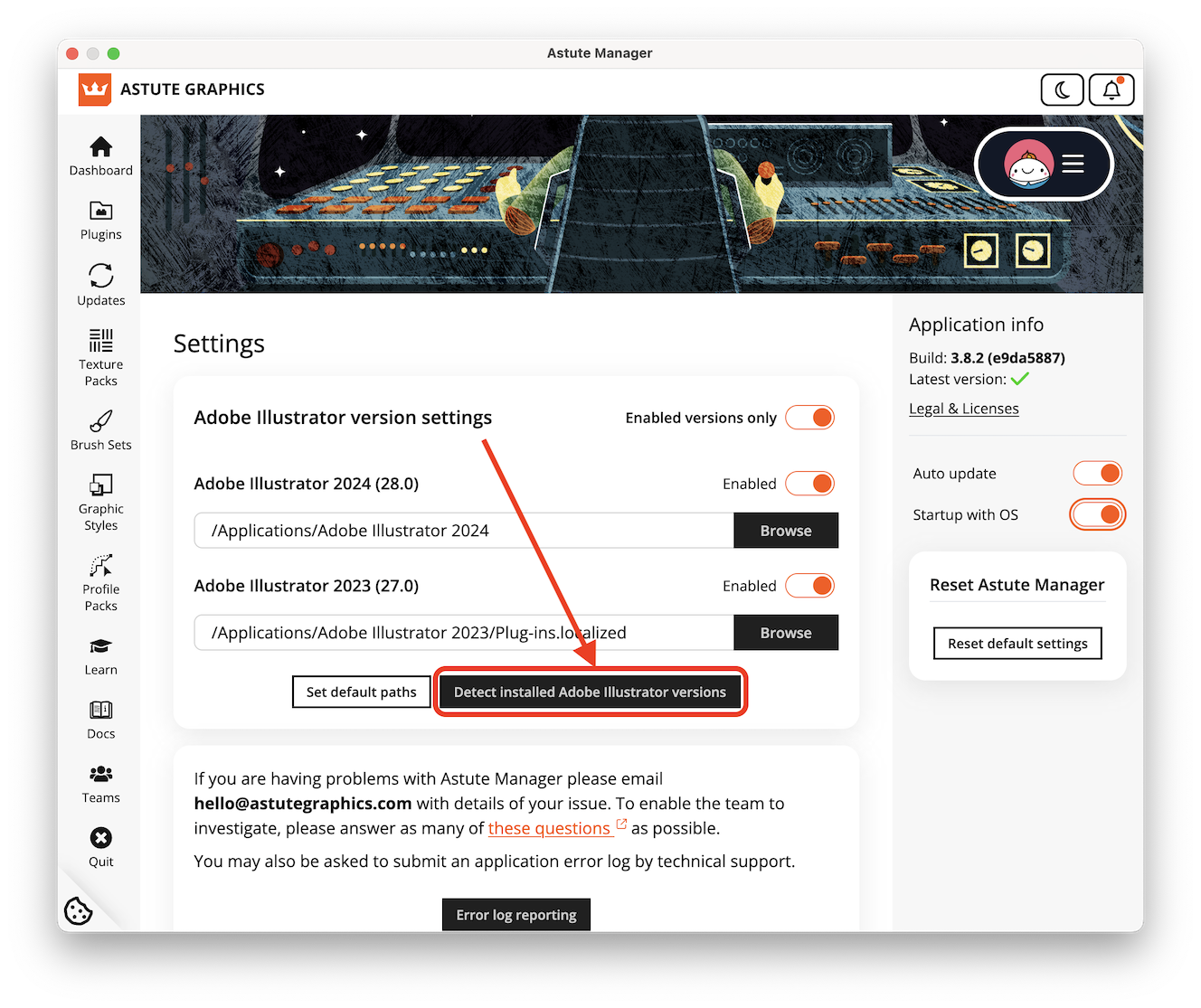Click the cookie preferences icon
Image resolution: width=1201 pixels, height=1008 pixels.
pyautogui.click(x=79, y=910)
